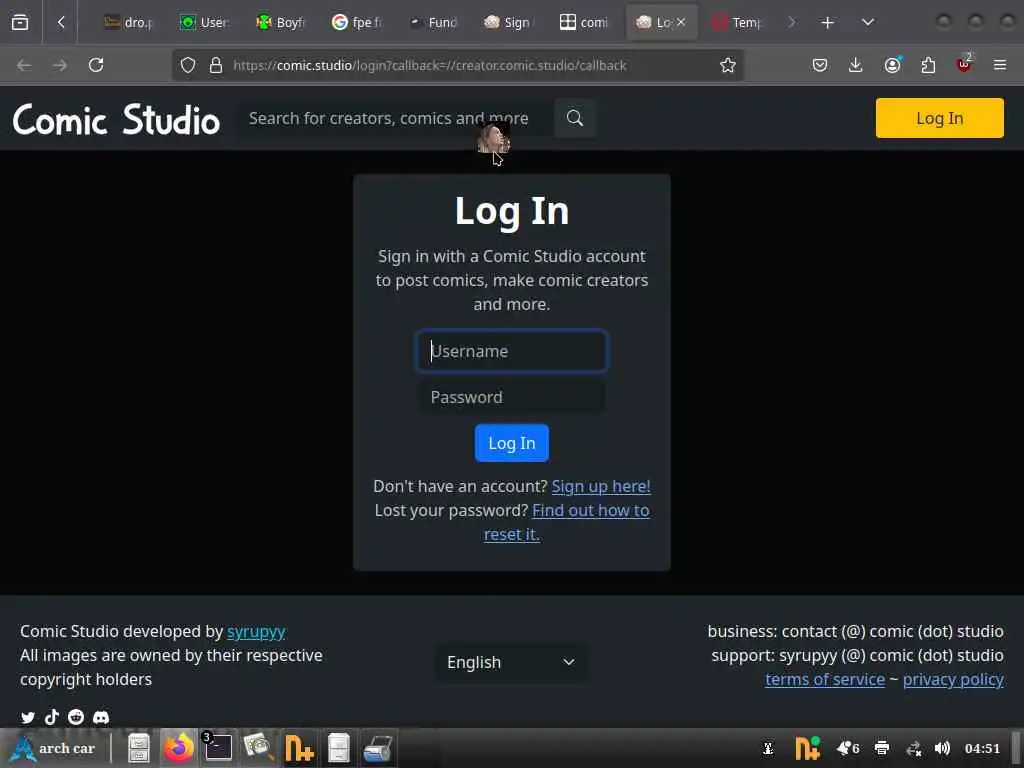Open the printer tray icon
This screenshot has height=768, width=1024.
pyautogui.click(x=882, y=748)
